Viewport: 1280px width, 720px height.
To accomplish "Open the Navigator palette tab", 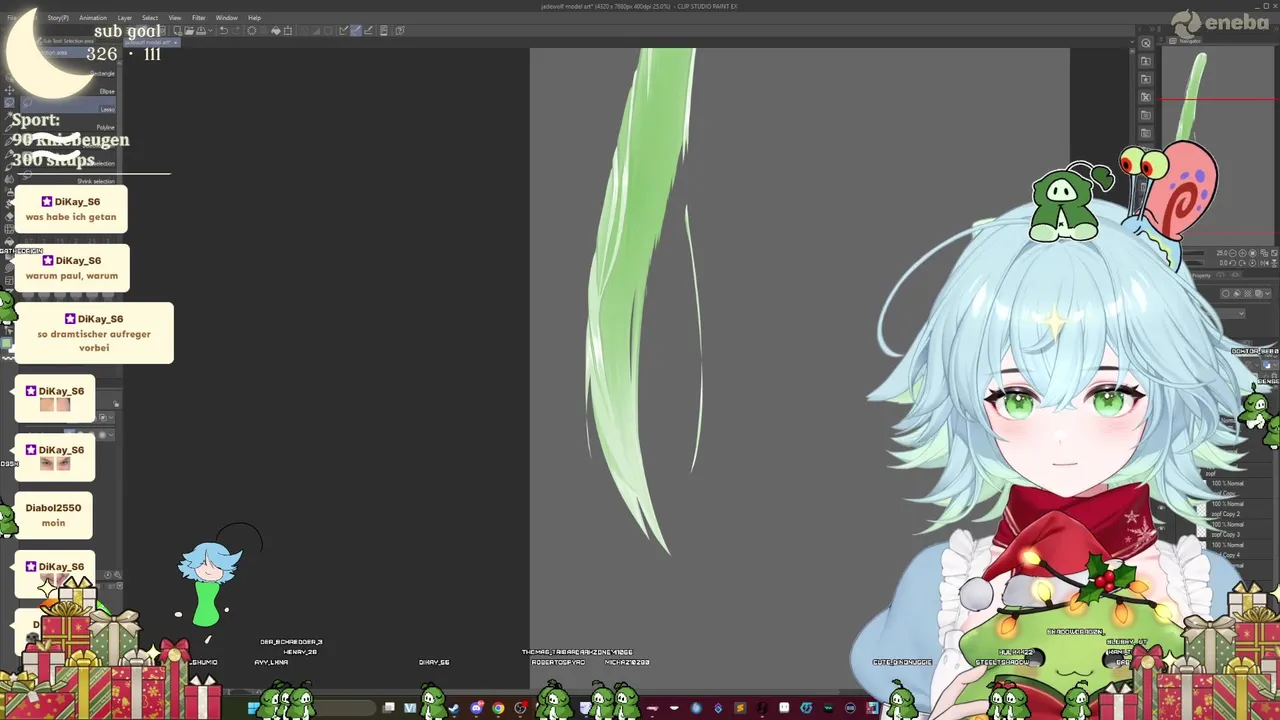I will (1185, 41).
